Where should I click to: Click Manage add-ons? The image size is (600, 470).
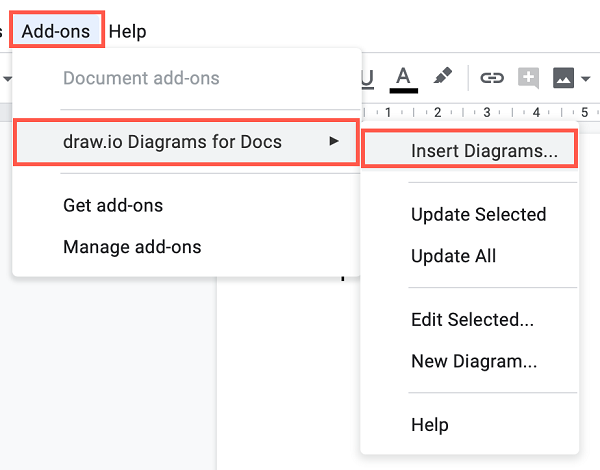pos(186,247)
